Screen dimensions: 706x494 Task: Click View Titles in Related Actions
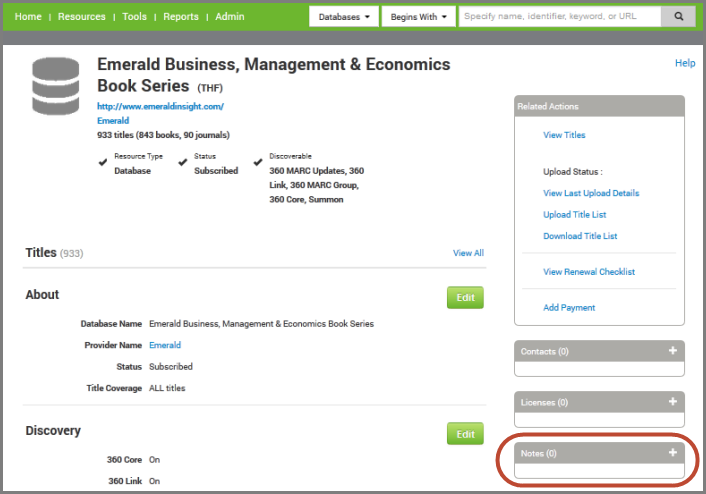(564, 135)
